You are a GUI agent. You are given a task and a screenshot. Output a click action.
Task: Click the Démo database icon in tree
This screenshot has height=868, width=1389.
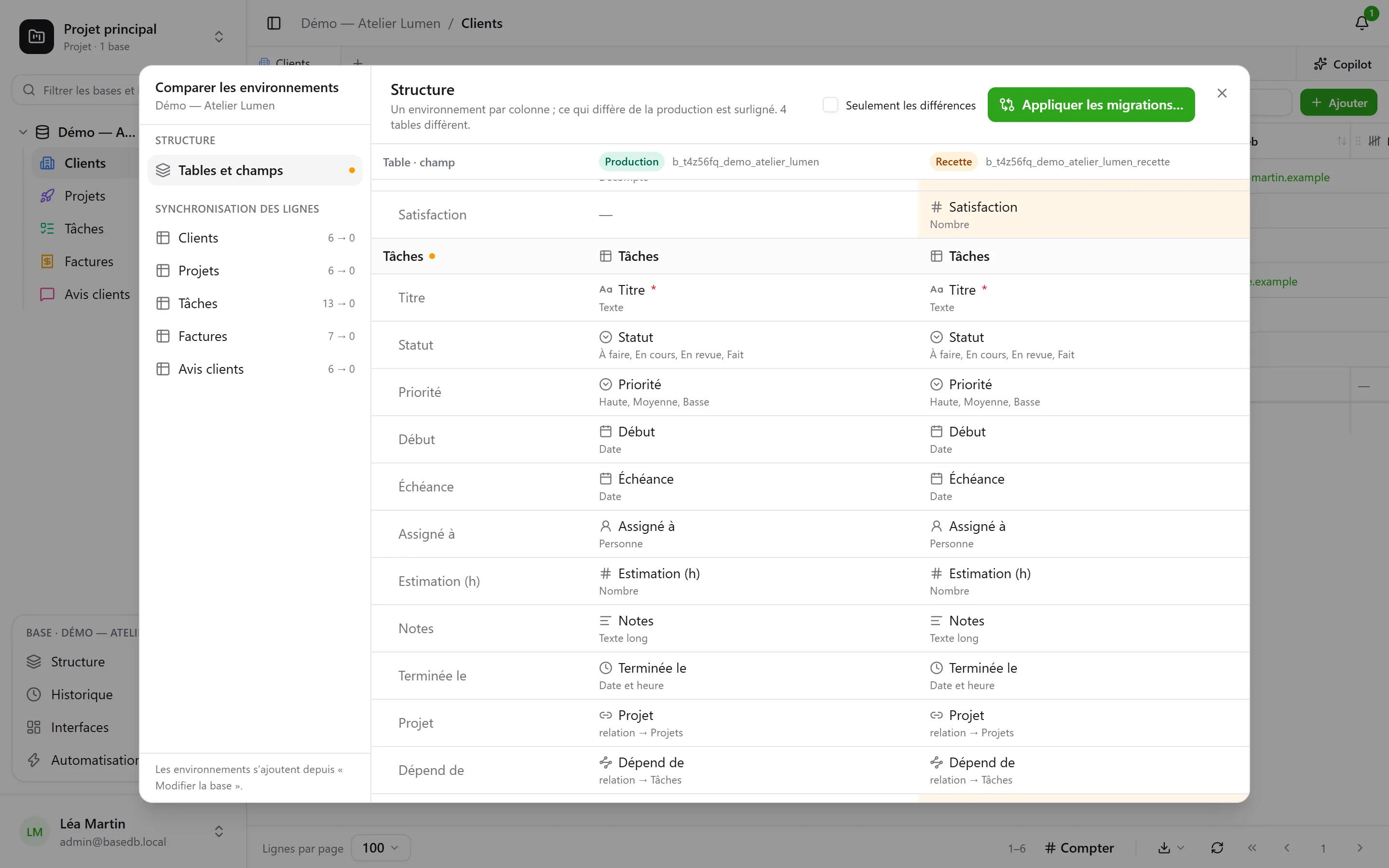42,132
